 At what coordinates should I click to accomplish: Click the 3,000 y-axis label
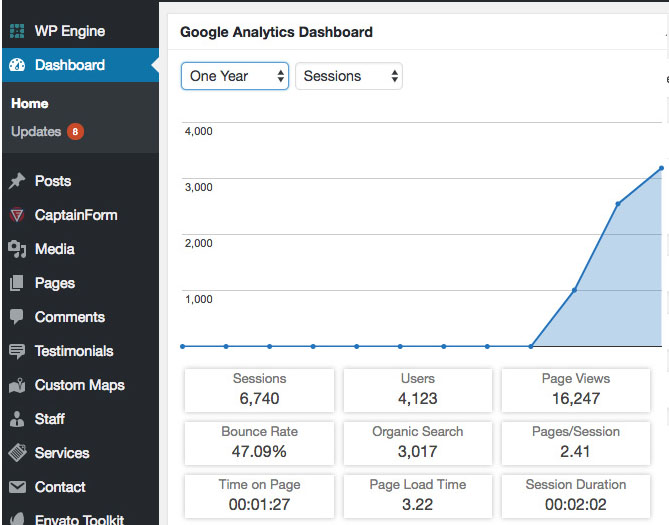(198, 187)
